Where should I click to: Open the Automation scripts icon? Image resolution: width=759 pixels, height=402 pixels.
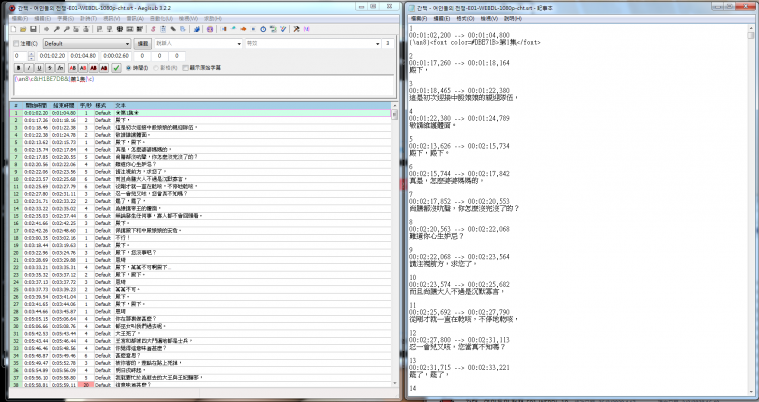pyautogui.click(x=197, y=29)
